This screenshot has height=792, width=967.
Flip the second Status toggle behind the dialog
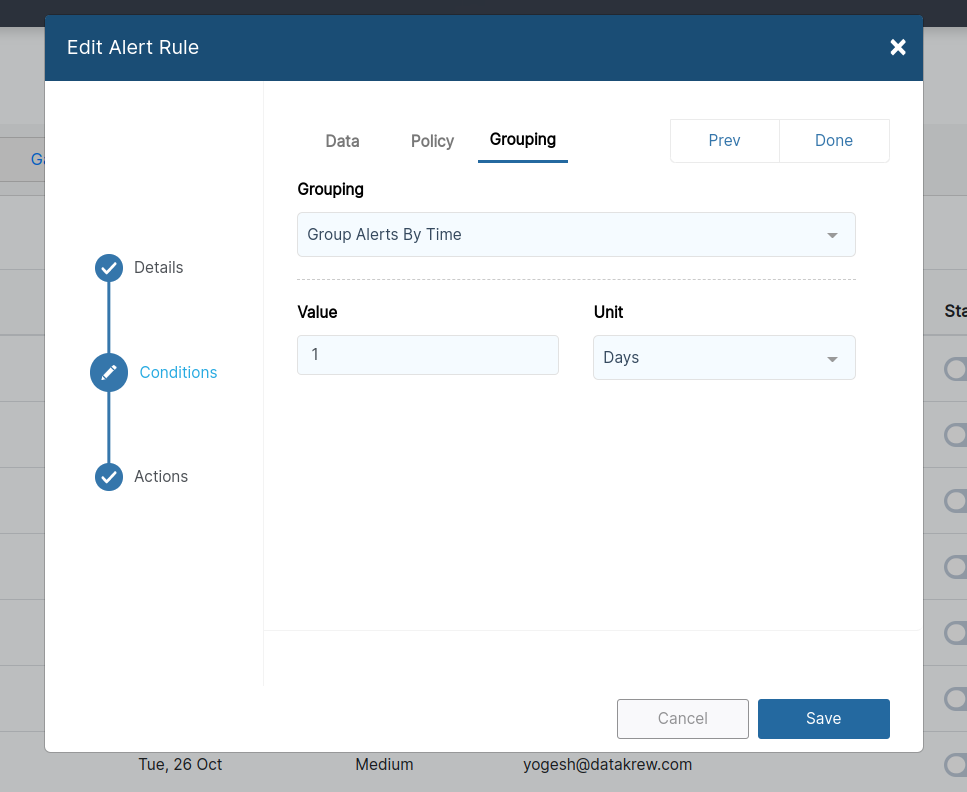click(955, 434)
